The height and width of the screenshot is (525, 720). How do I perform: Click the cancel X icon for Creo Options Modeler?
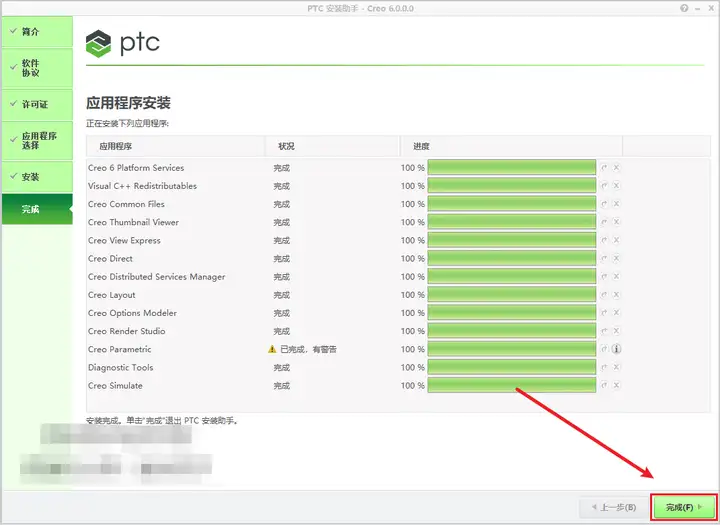coord(616,313)
